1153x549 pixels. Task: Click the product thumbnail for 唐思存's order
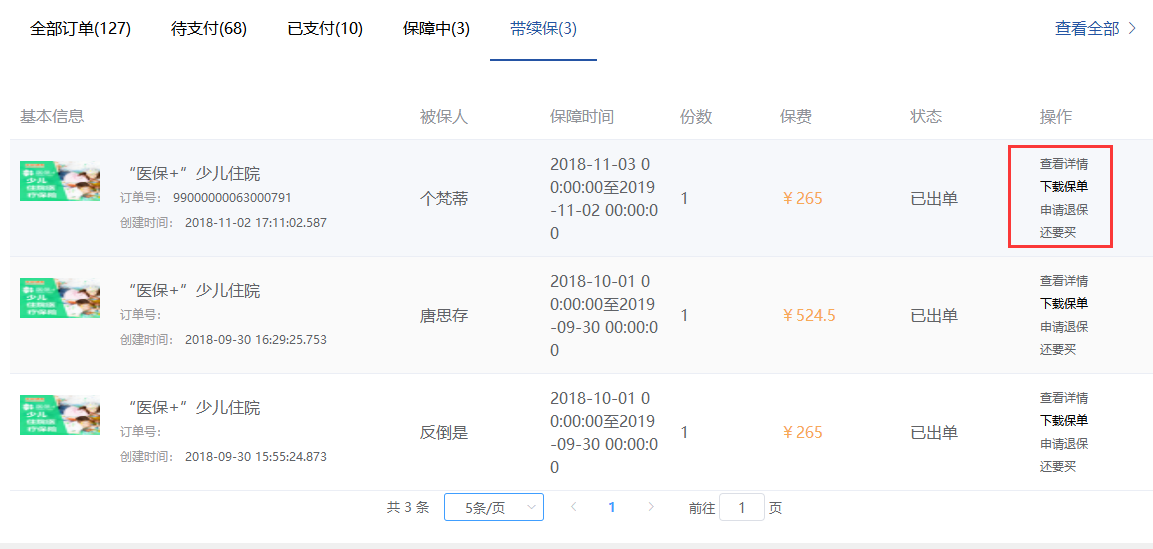[60, 298]
